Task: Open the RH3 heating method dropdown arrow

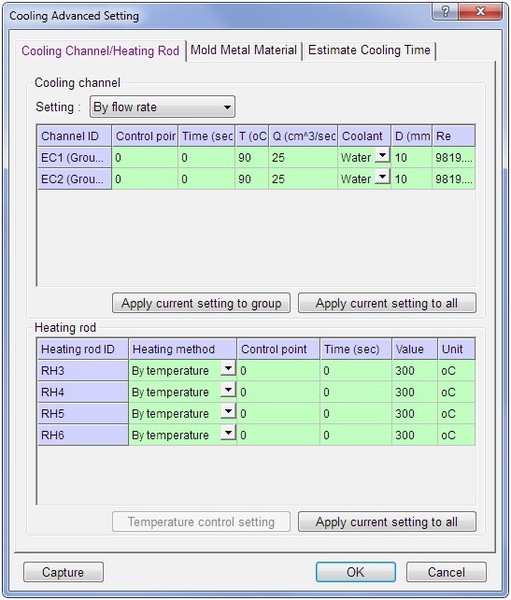Action: [228, 368]
